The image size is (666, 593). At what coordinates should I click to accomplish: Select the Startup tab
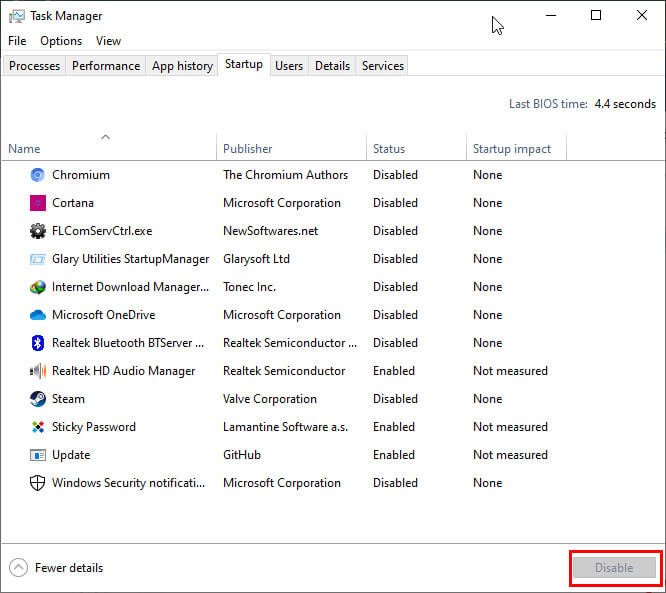pyautogui.click(x=244, y=65)
